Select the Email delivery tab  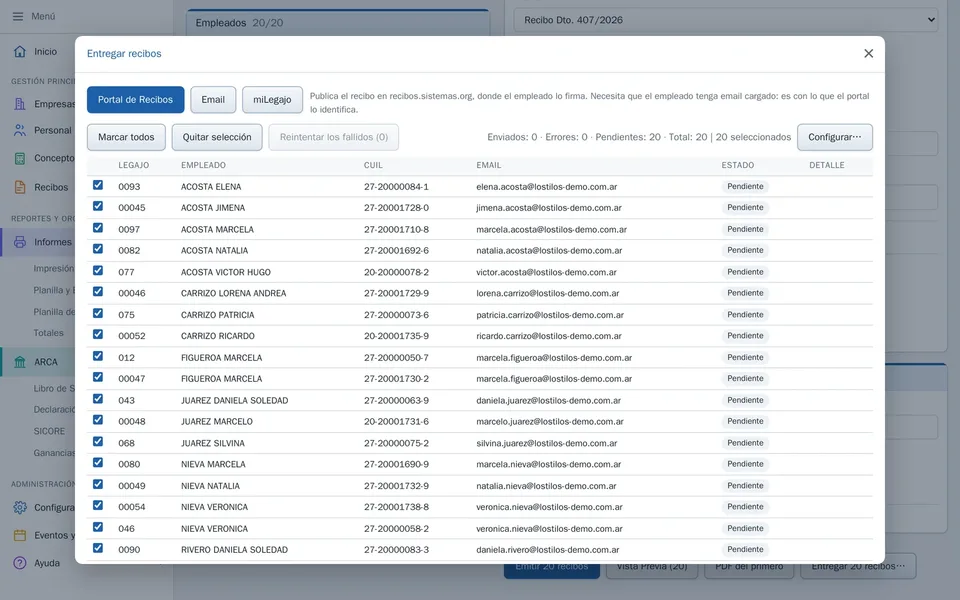(213, 100)
